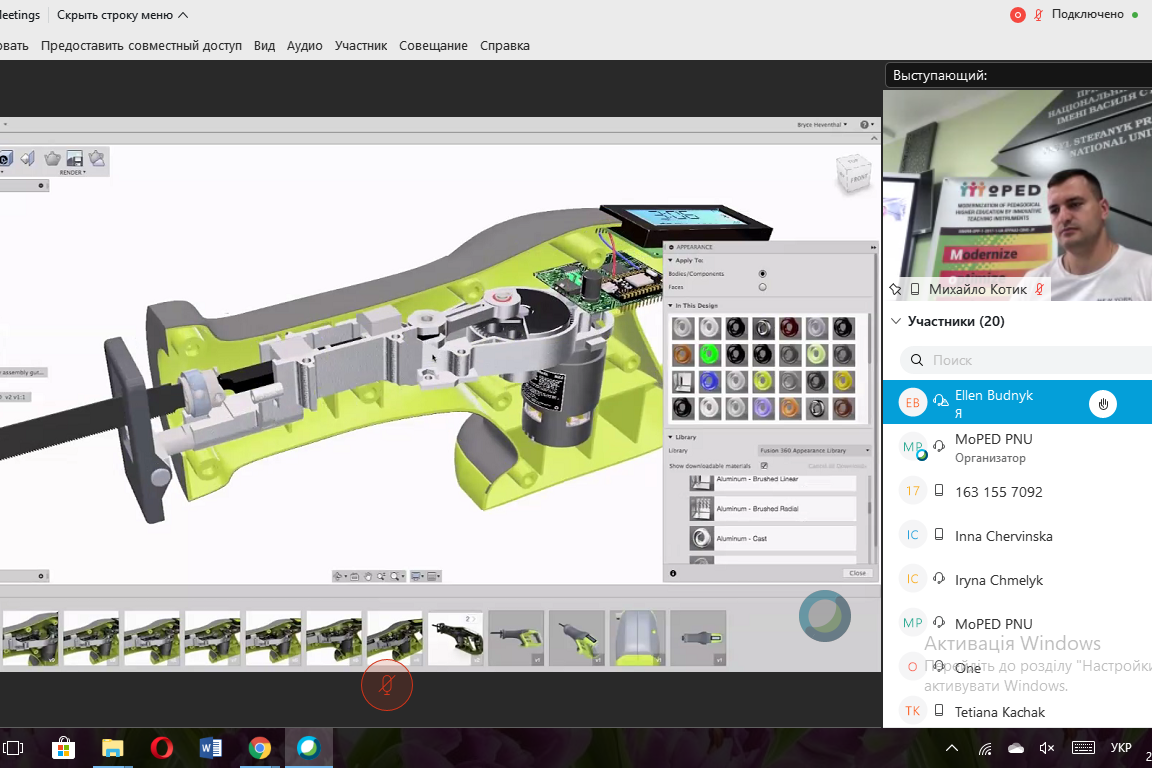This screenshot has height=768, width=1152.
Task: Open Opera browser from the taskbar
Action: 161,748
